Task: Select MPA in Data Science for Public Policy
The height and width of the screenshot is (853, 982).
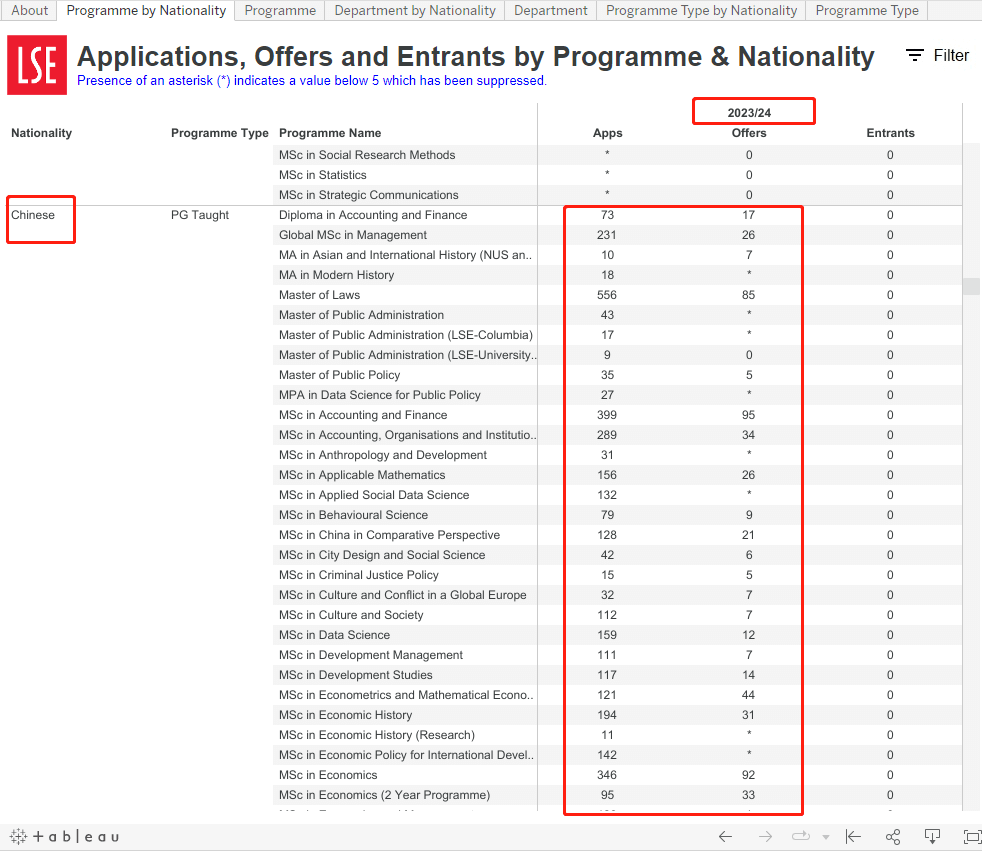Action: point(380,395)
